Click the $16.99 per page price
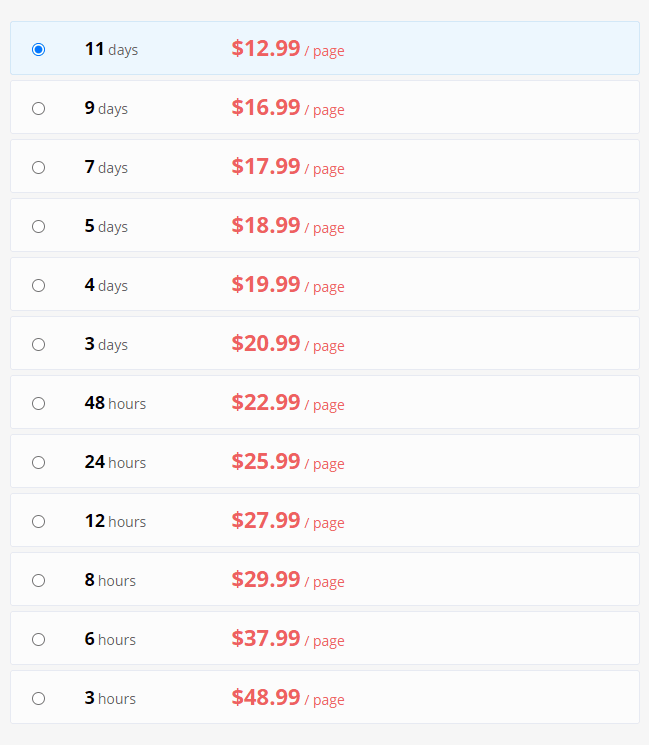Screen dimensions: 649x745 coord(288,108)
